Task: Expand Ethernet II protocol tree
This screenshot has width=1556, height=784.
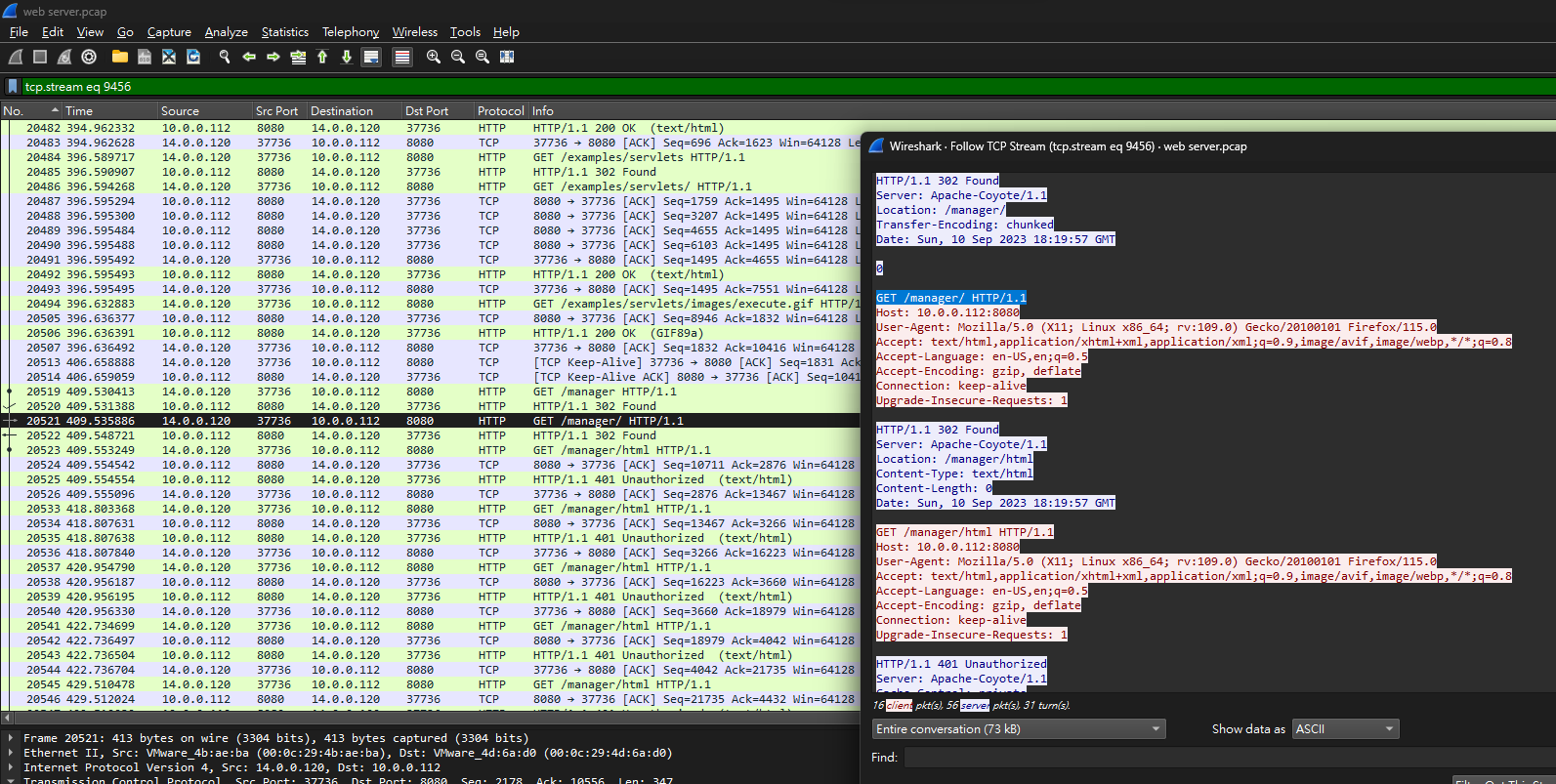Action: click(11, 753)
